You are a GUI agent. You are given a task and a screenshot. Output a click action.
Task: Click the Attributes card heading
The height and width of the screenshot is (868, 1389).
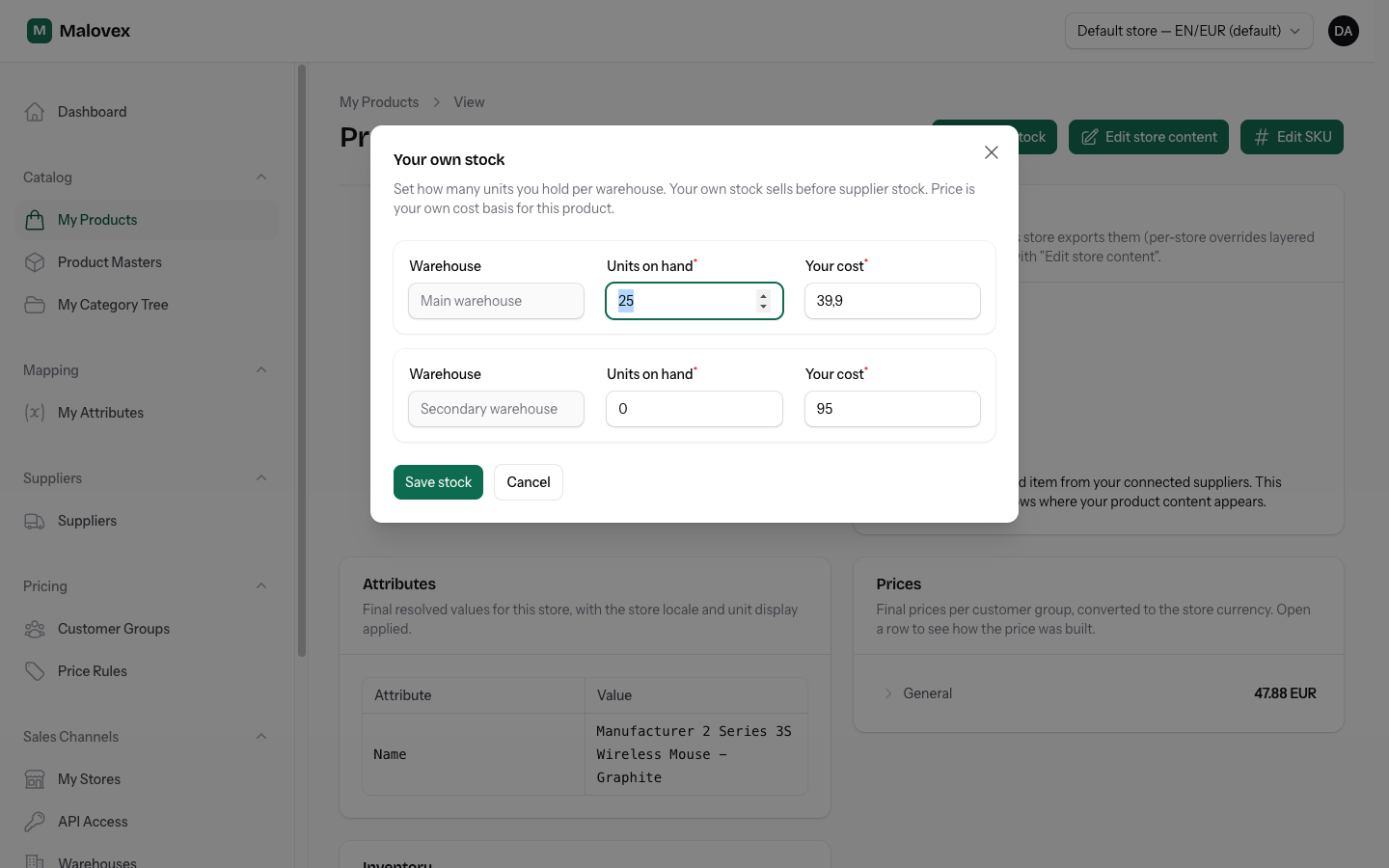coord(399,584)
